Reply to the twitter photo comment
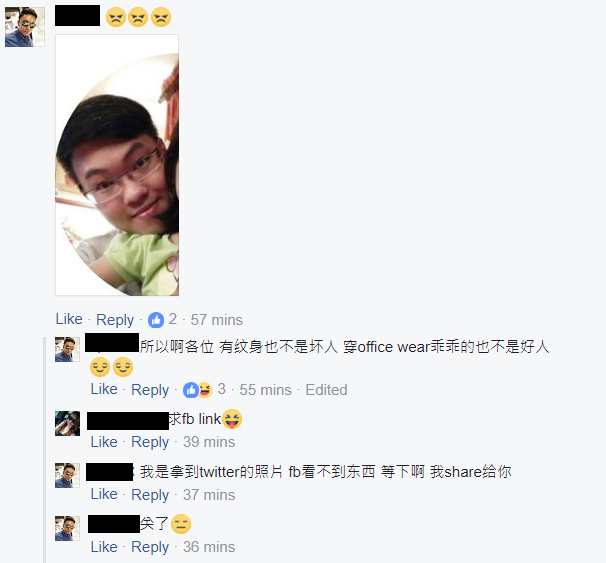606x563 pixels. coord(150,495)
